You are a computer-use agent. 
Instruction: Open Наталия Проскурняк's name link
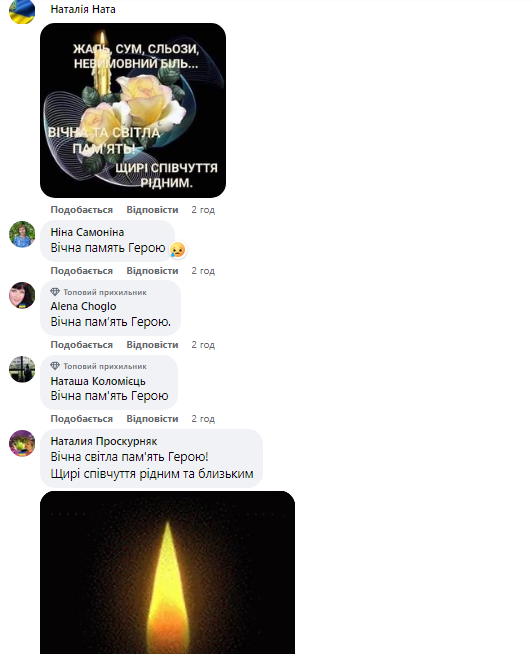(x=104, y=441)
